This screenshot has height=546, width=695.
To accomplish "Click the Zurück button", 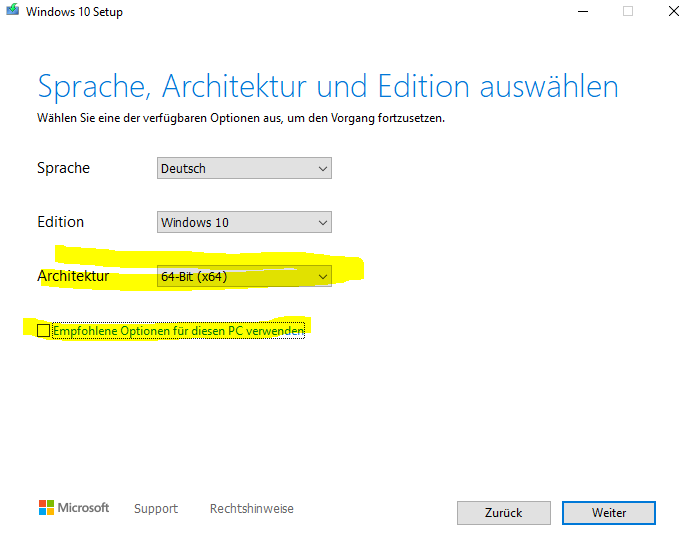I will [504, 513].
